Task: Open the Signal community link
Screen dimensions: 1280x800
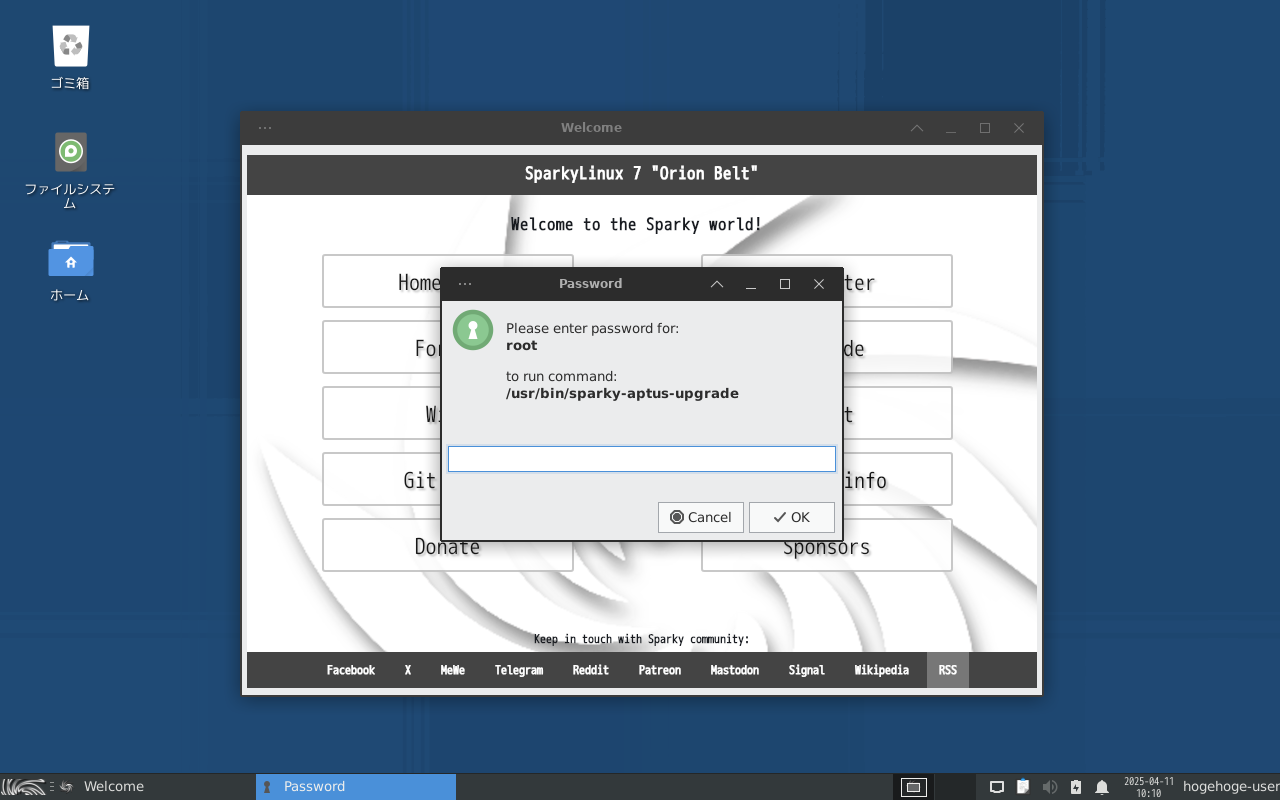Action: [807, 670]
